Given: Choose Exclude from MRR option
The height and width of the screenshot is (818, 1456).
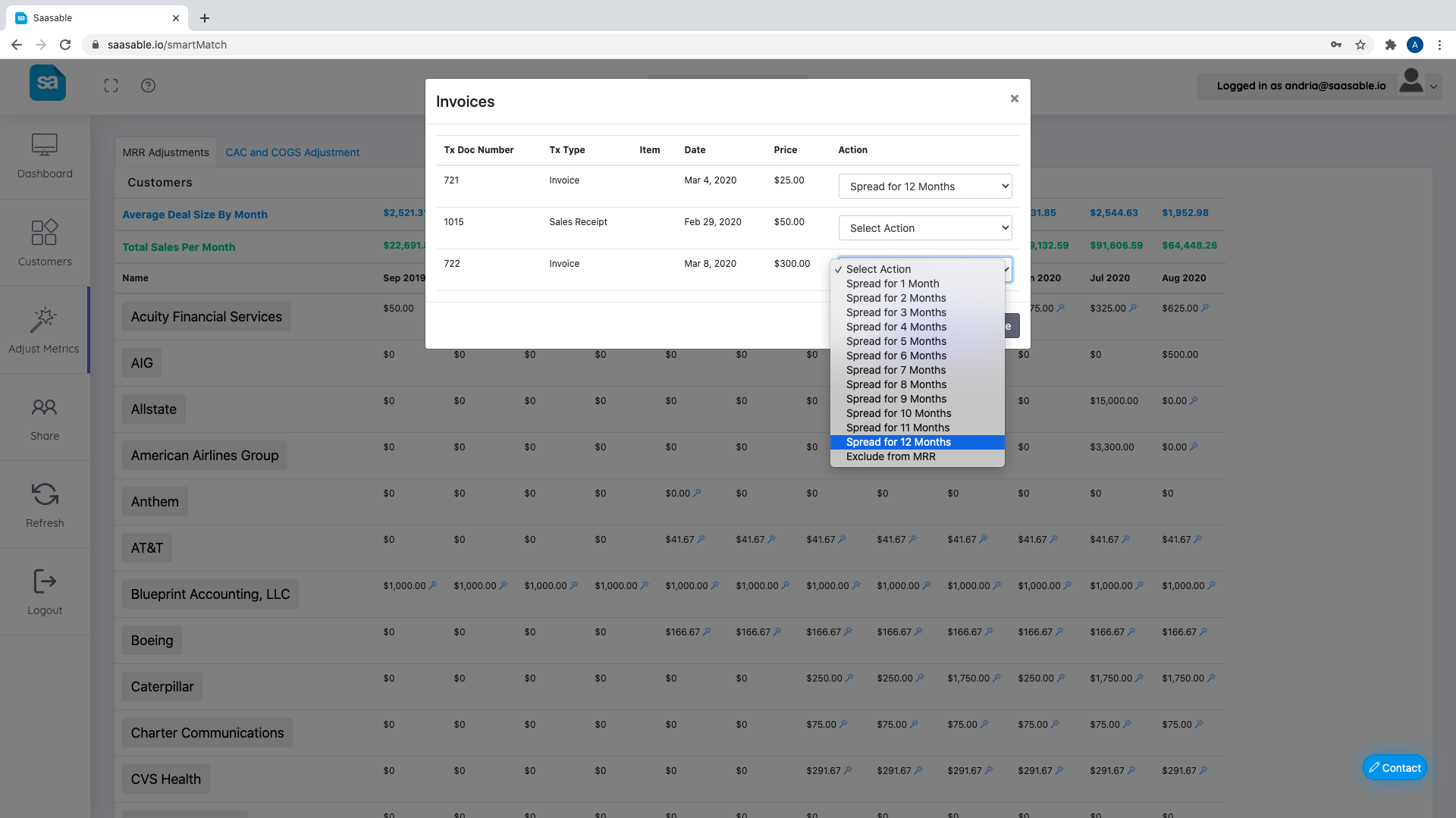Looking at the screenshot, I should 918,456.
